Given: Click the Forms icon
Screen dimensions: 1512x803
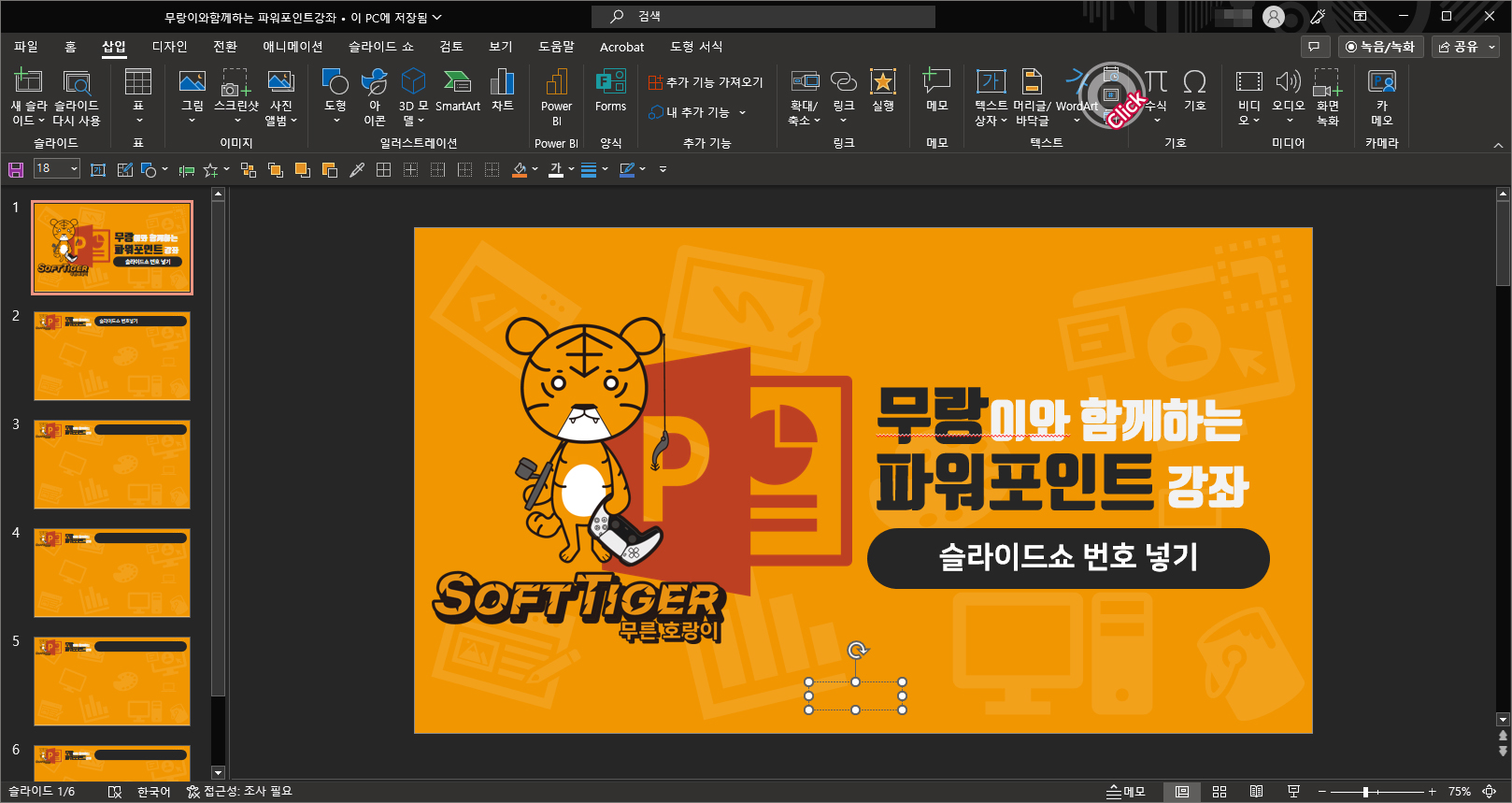Looking at the screenshot, I should [610, 82].
